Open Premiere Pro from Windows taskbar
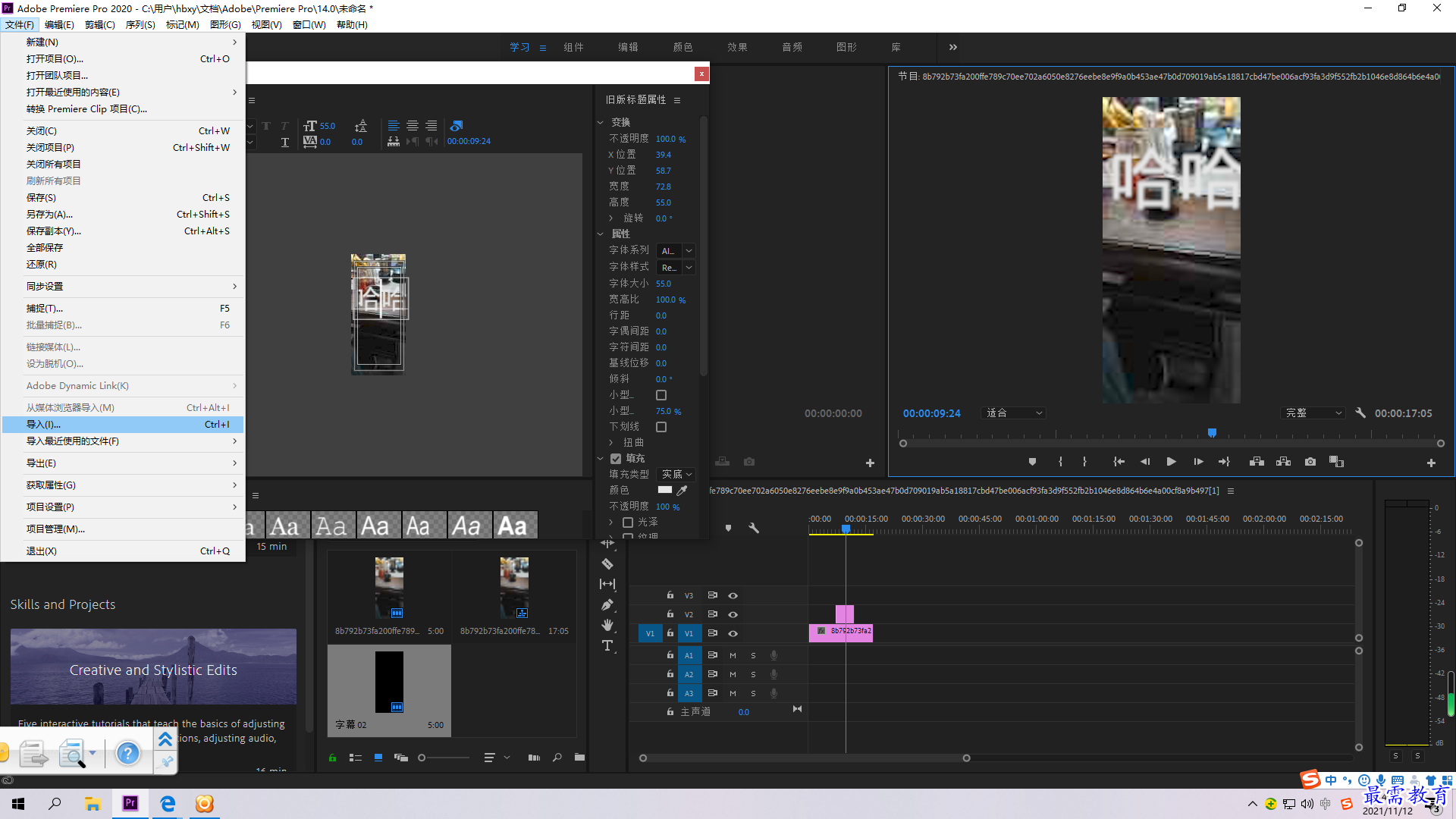Screen dimensions: 1456x819 click(x=130, y=803)
